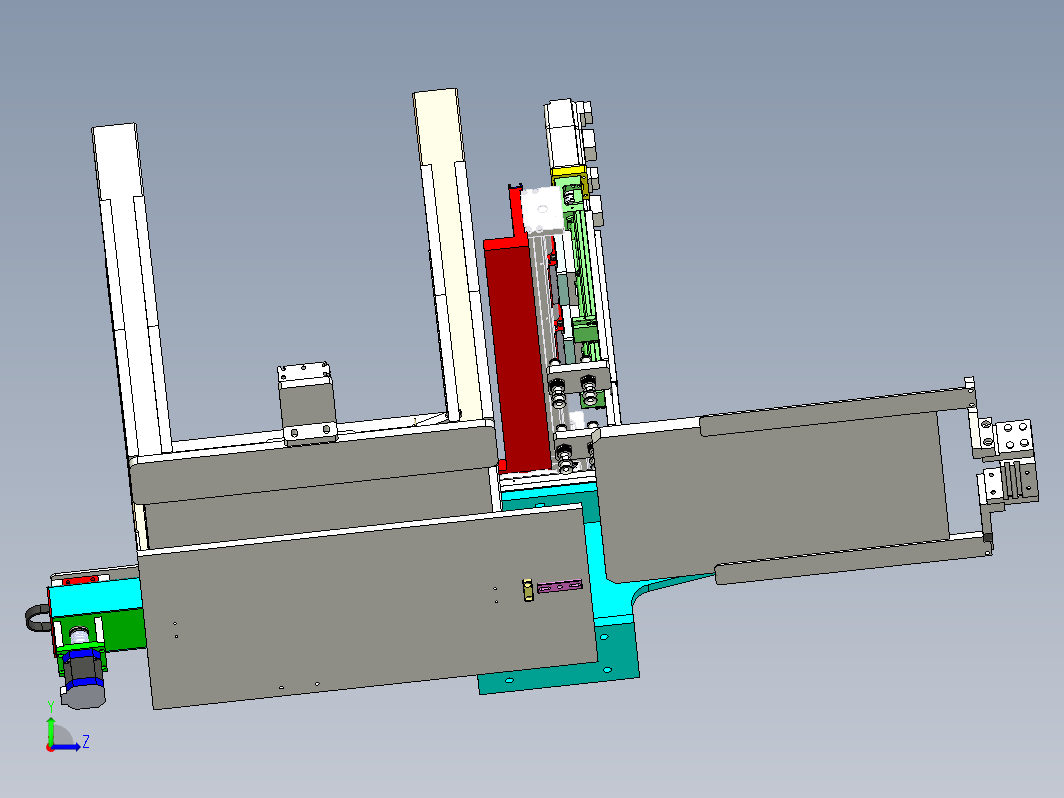Screen dimensions: 1064x798
Task: Select the large gray front cover panel
Action: pyautogui.click(x=370, y=607)
